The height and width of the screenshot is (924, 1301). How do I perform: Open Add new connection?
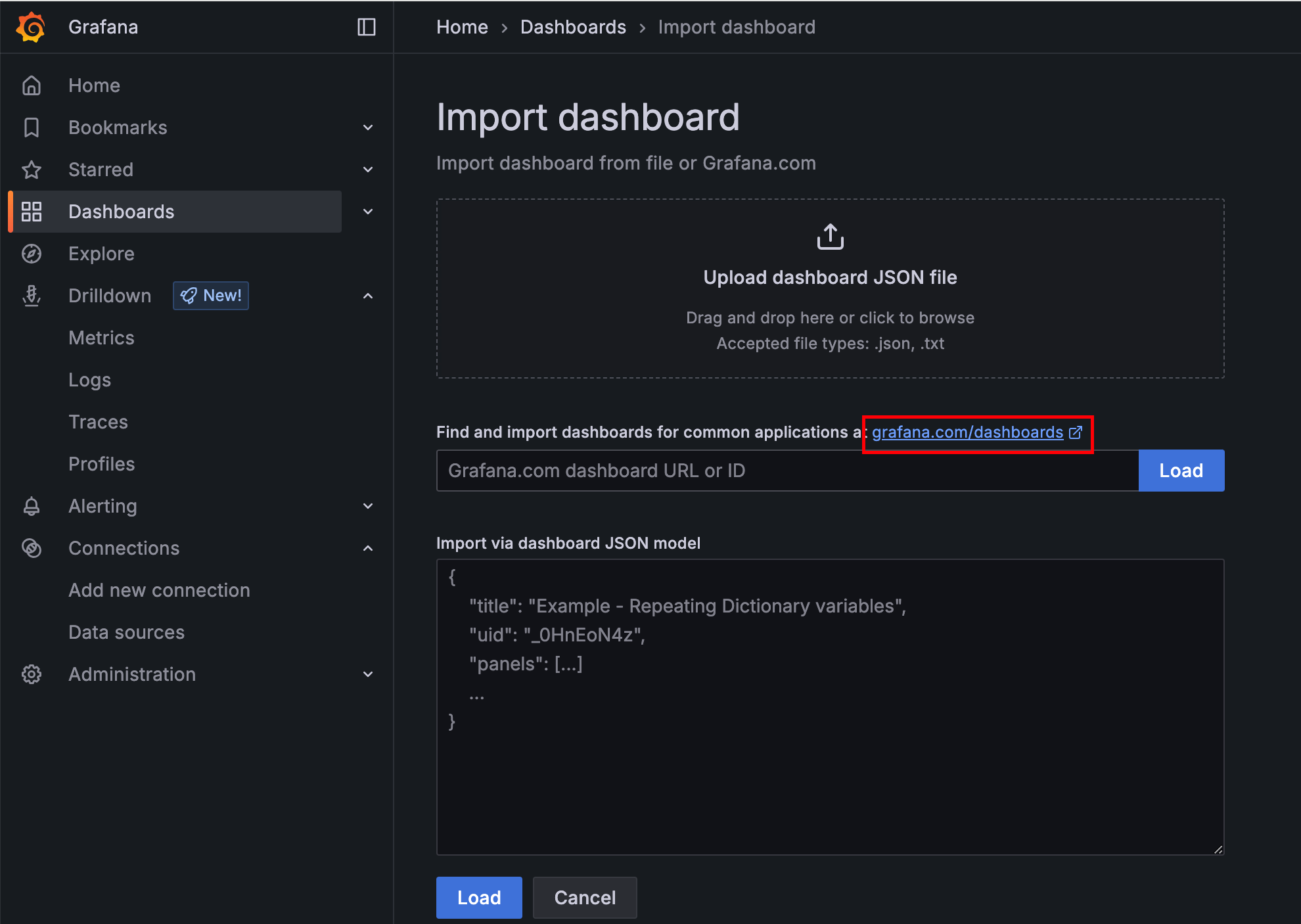click(x=159, y=590)
